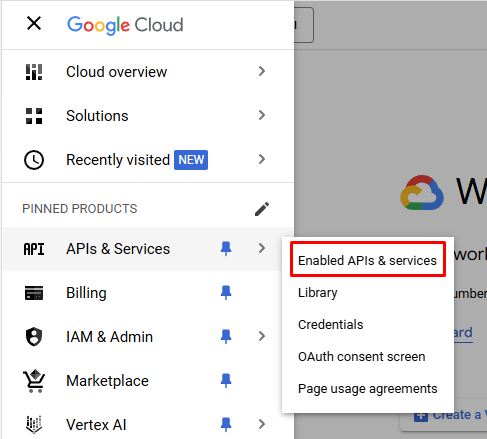Select the IAM & Admin menu item

click(148, 337)
